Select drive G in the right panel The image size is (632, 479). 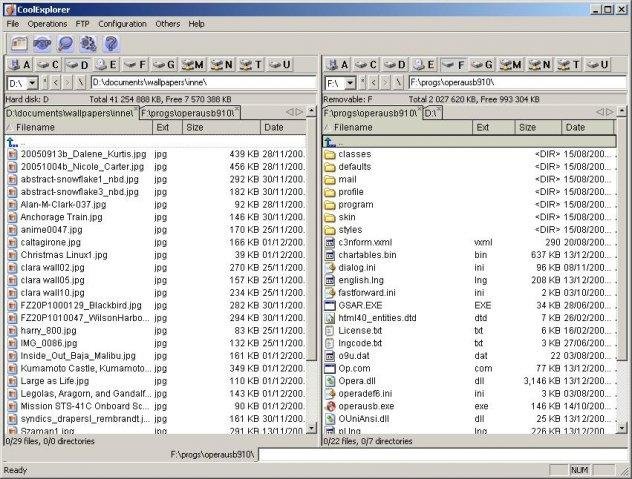click(482, 65)
